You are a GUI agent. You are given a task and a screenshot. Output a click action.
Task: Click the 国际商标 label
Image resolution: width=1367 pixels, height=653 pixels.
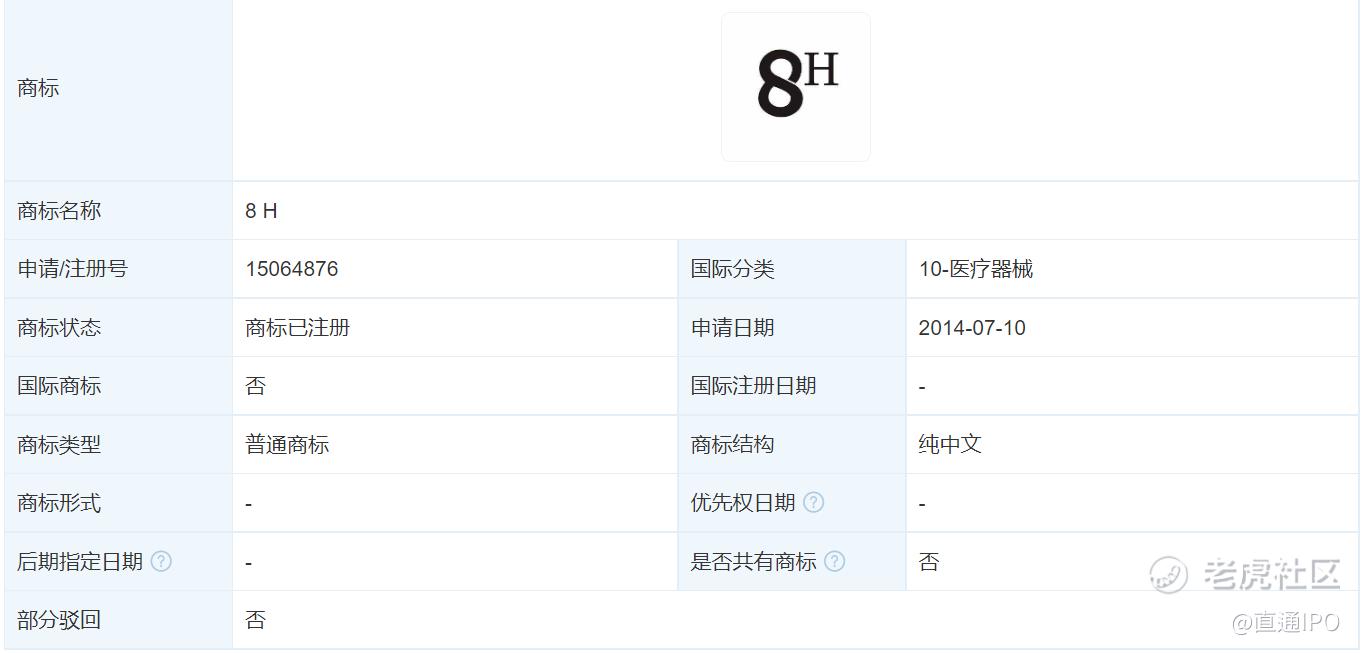coord(59,386)
